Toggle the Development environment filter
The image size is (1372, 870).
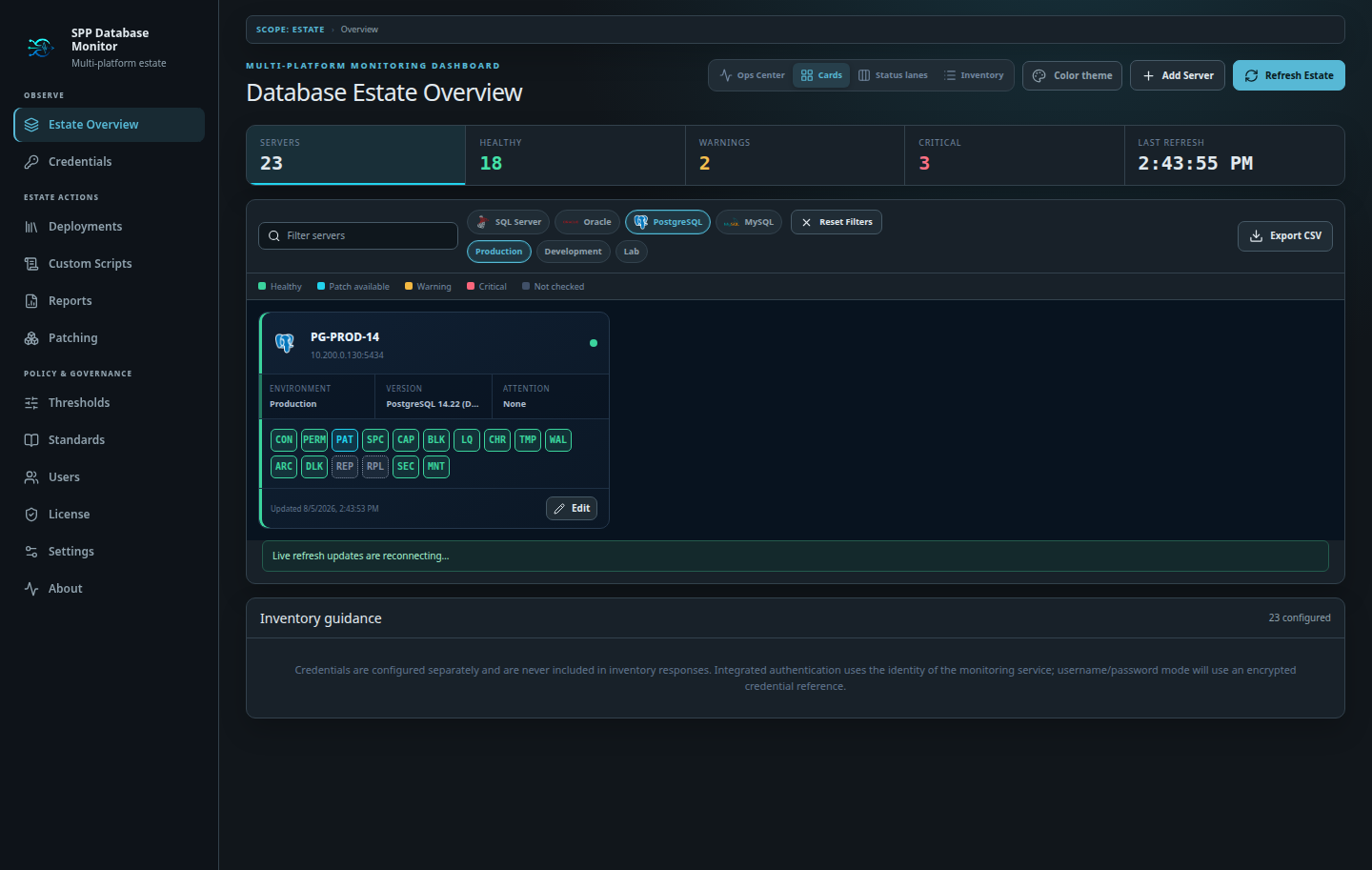pyautogui.click(x=574, y=252)
